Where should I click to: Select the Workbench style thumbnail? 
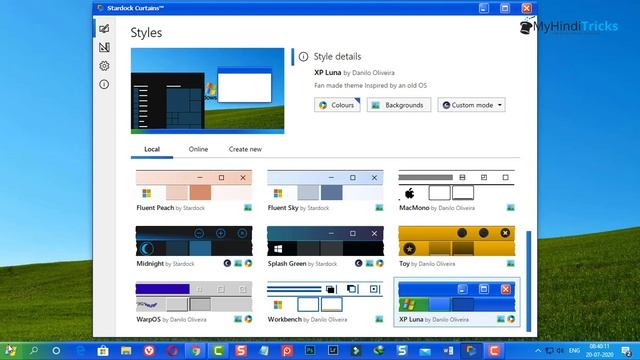(325, 297)
